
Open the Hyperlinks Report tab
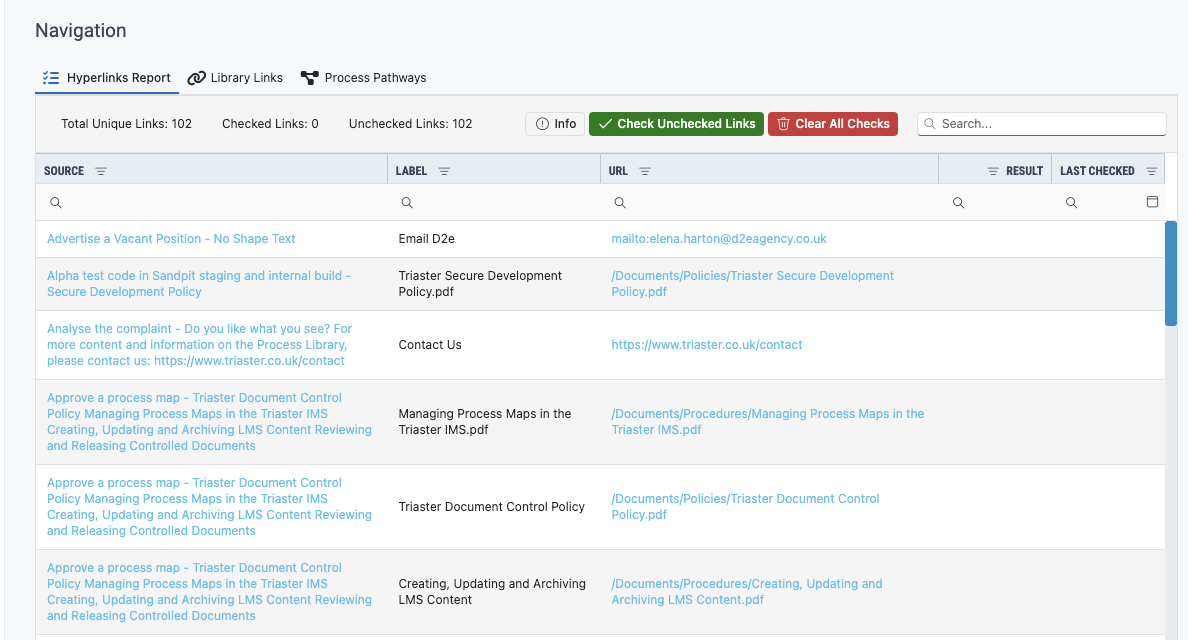pos(107,78)
